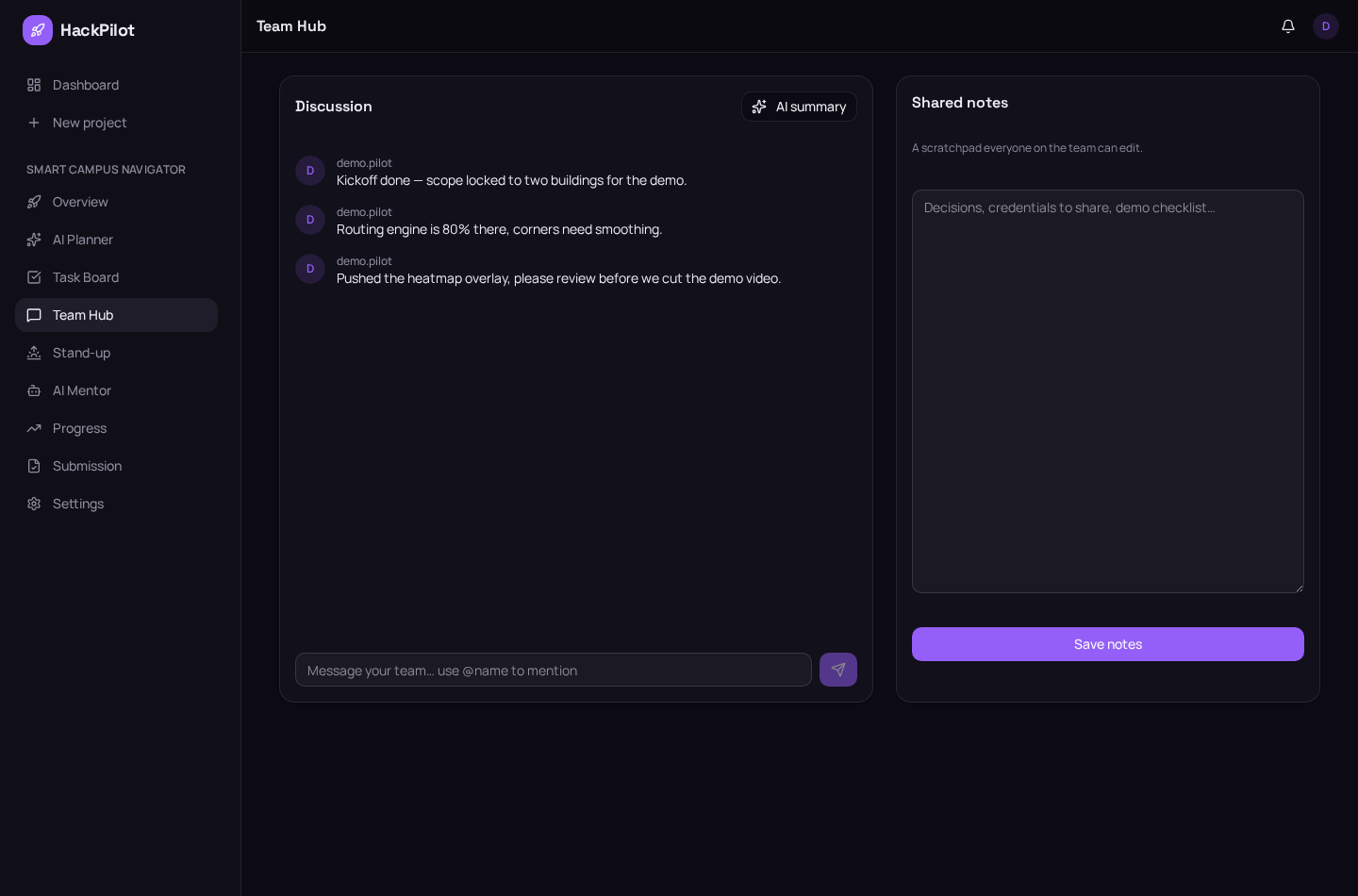This screenshot has width=1358, height=896.
Task: Go to the Overview page
Action: pyautogui.click(x=116, y=202)
